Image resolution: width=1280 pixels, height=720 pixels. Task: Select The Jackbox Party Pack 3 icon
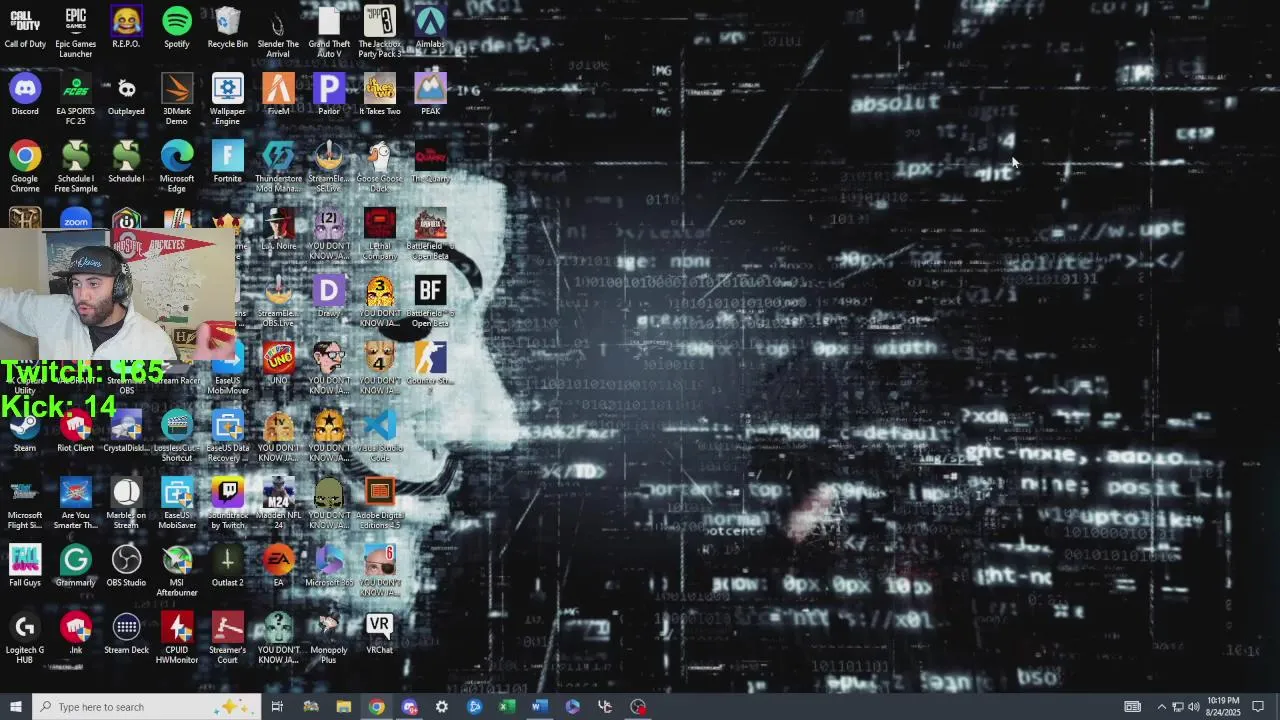pyautogui.click(x=380, y=32)
